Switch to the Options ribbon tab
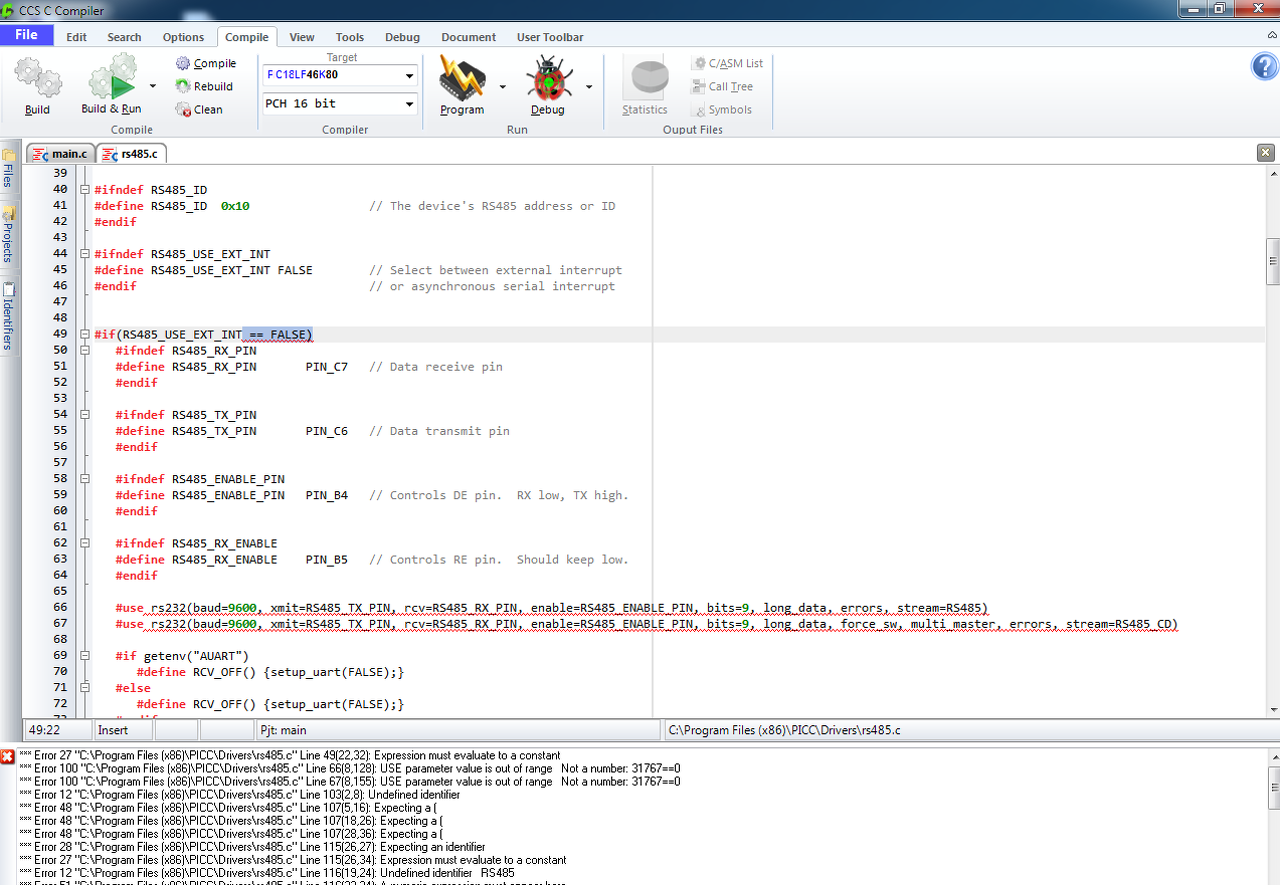 point(183,37)
